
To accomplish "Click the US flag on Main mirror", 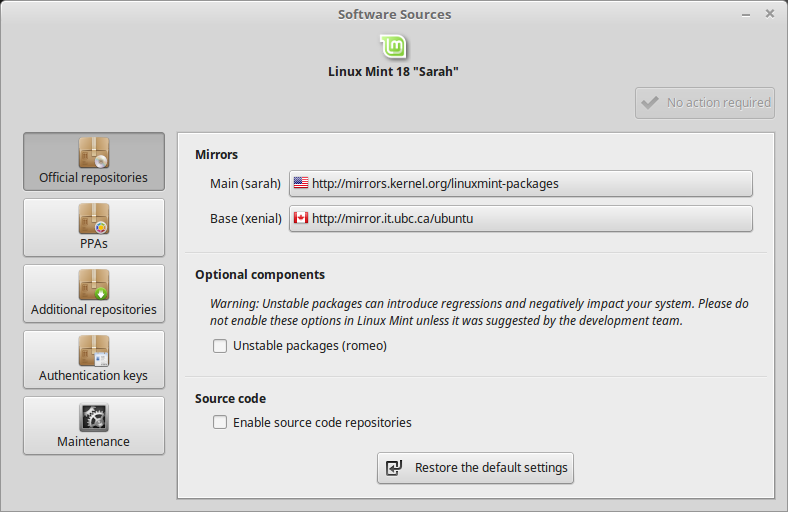I will (300, 184).
